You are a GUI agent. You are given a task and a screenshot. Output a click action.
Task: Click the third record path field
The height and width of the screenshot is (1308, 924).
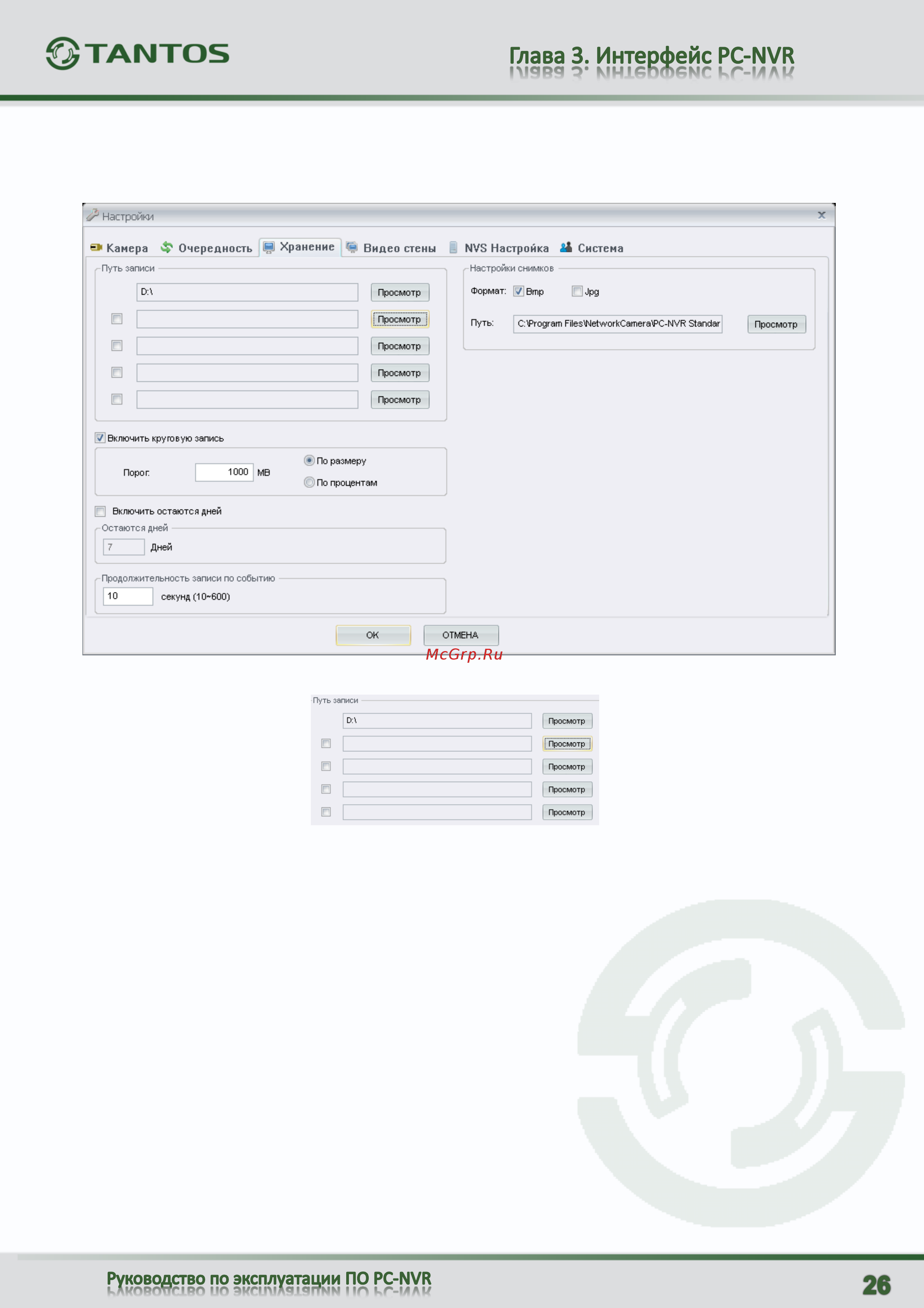point(247,346)
